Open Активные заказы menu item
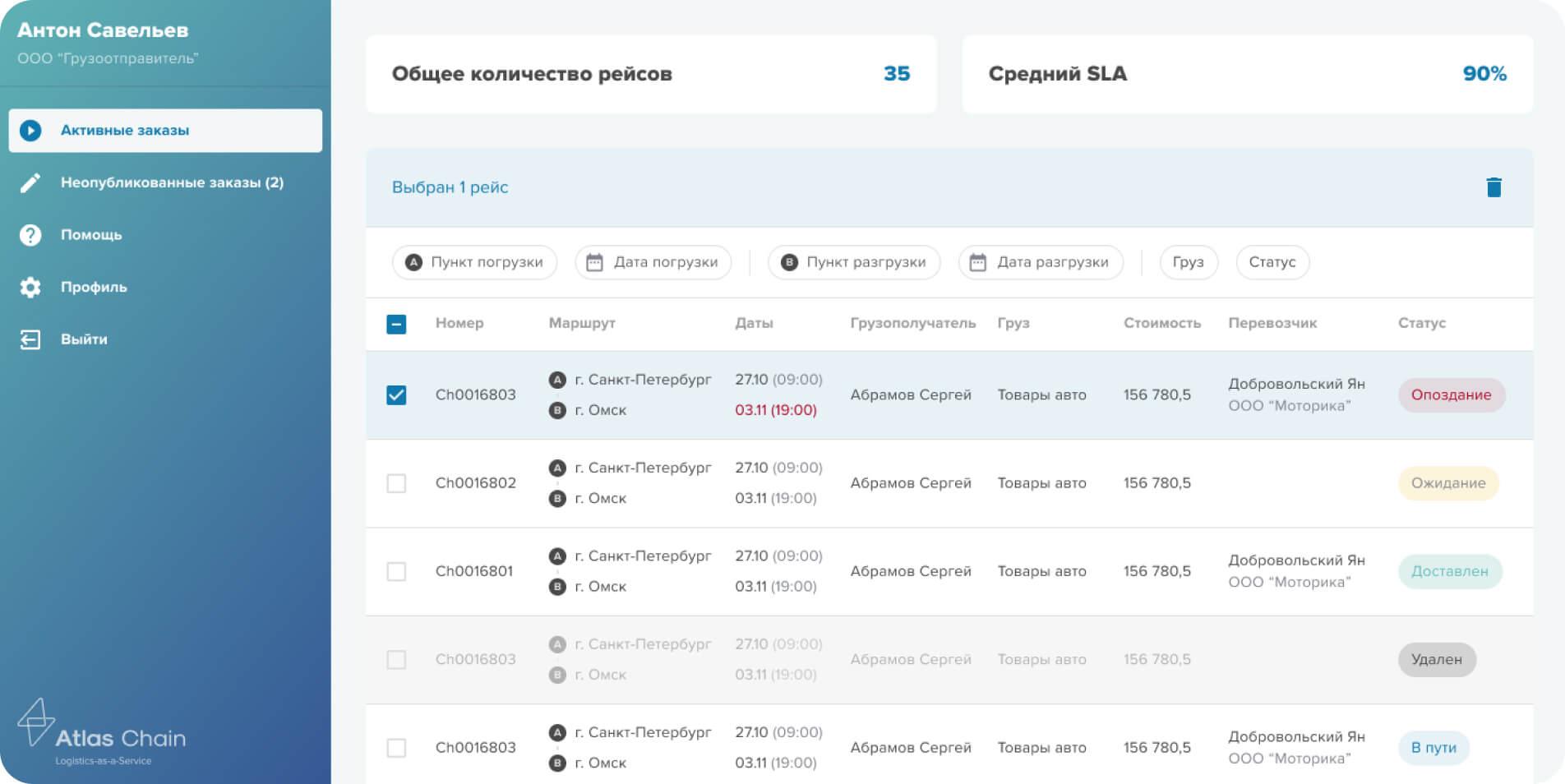Screen dimensions: 1565x784 point(125,131)
